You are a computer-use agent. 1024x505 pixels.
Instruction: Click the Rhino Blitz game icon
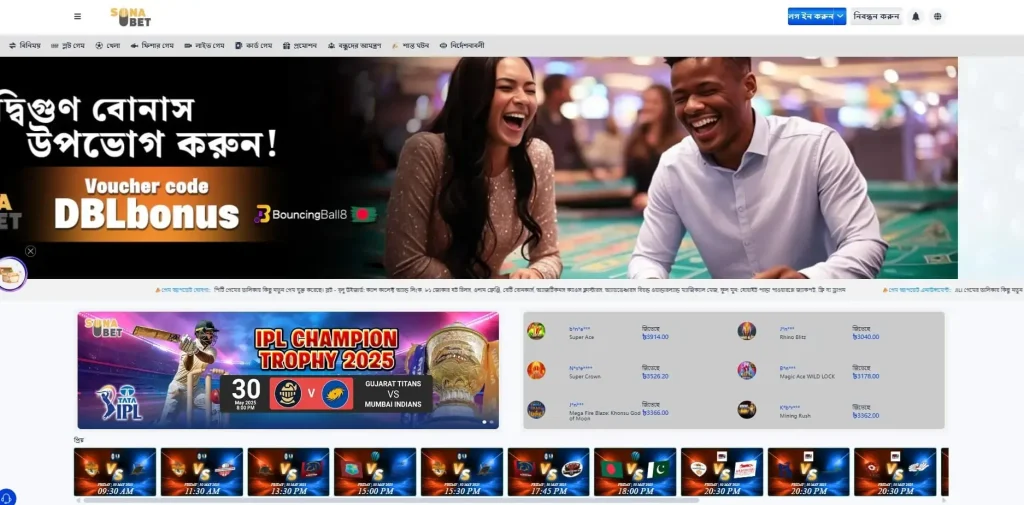[x=746, y=331]
